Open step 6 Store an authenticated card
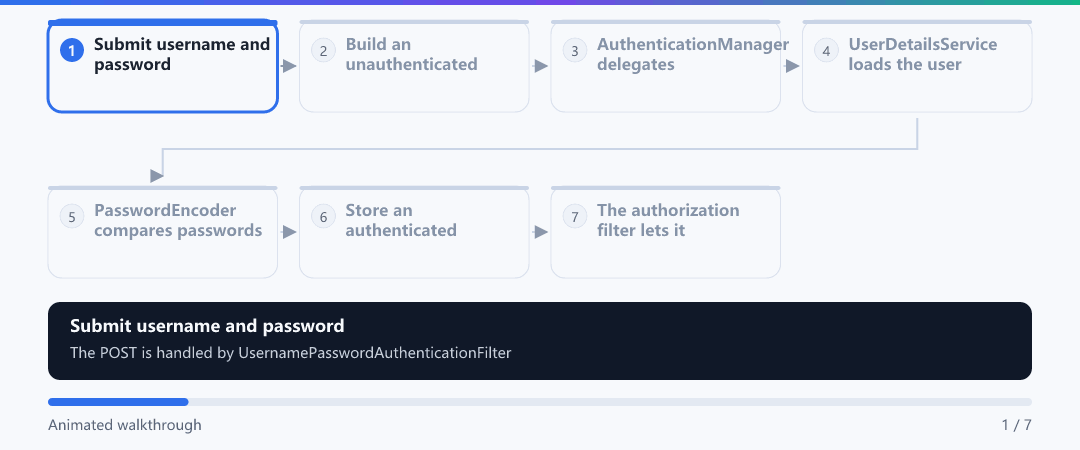The height and width of the screenshot is (450, 1080). pos(414,232)
